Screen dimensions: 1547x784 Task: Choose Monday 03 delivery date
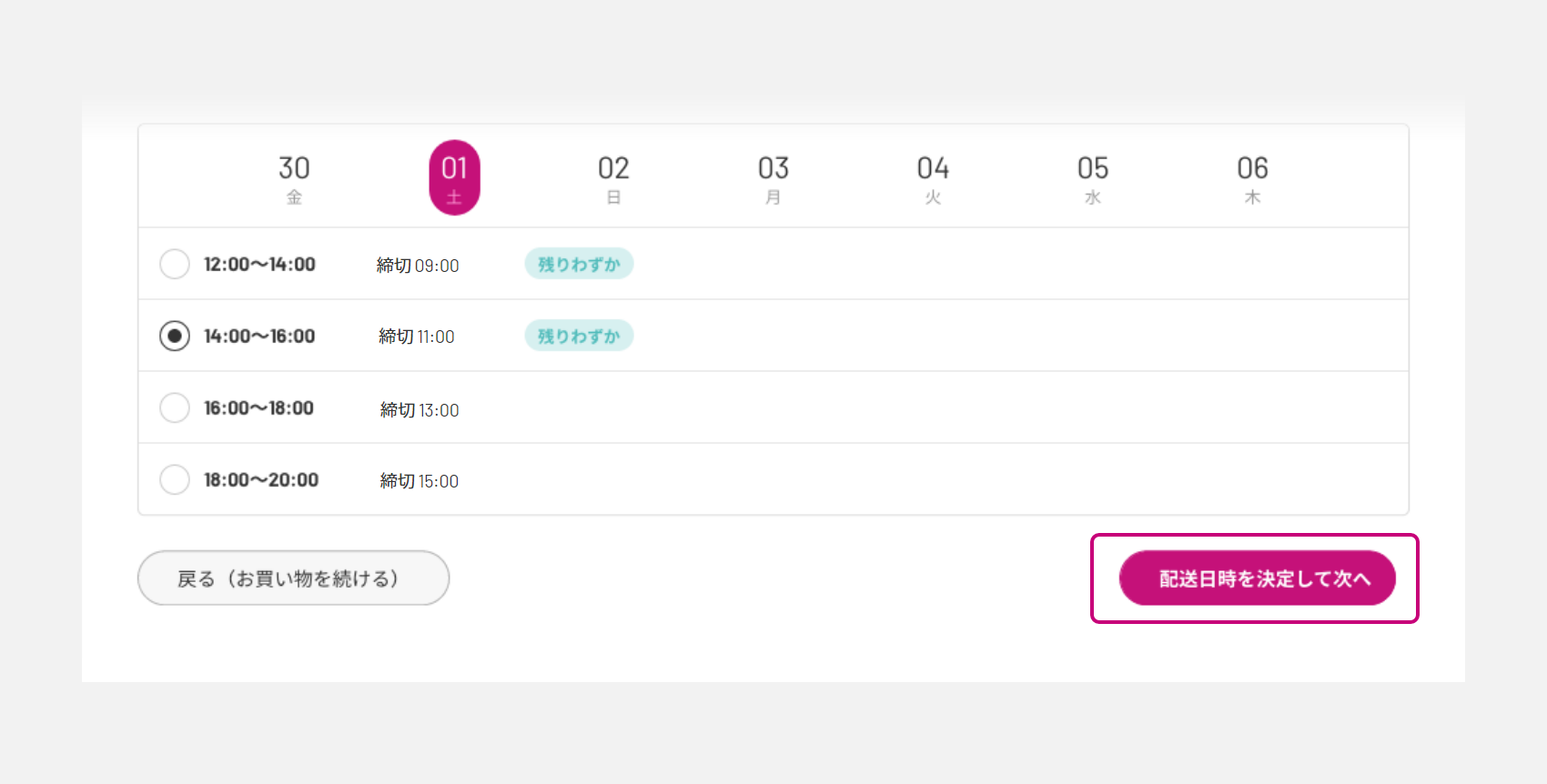[773, 178]
